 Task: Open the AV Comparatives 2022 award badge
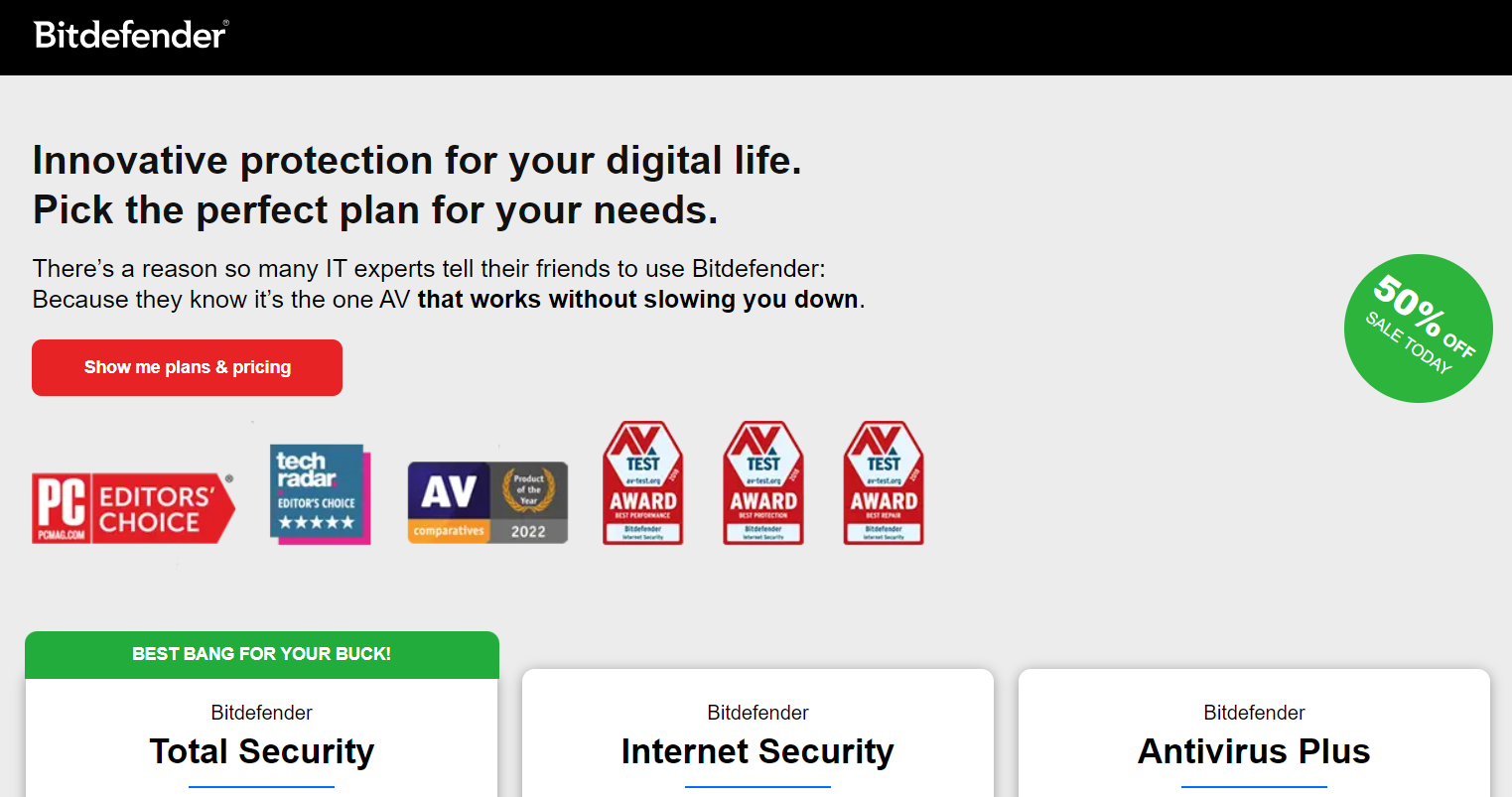[x=486, y=501]
